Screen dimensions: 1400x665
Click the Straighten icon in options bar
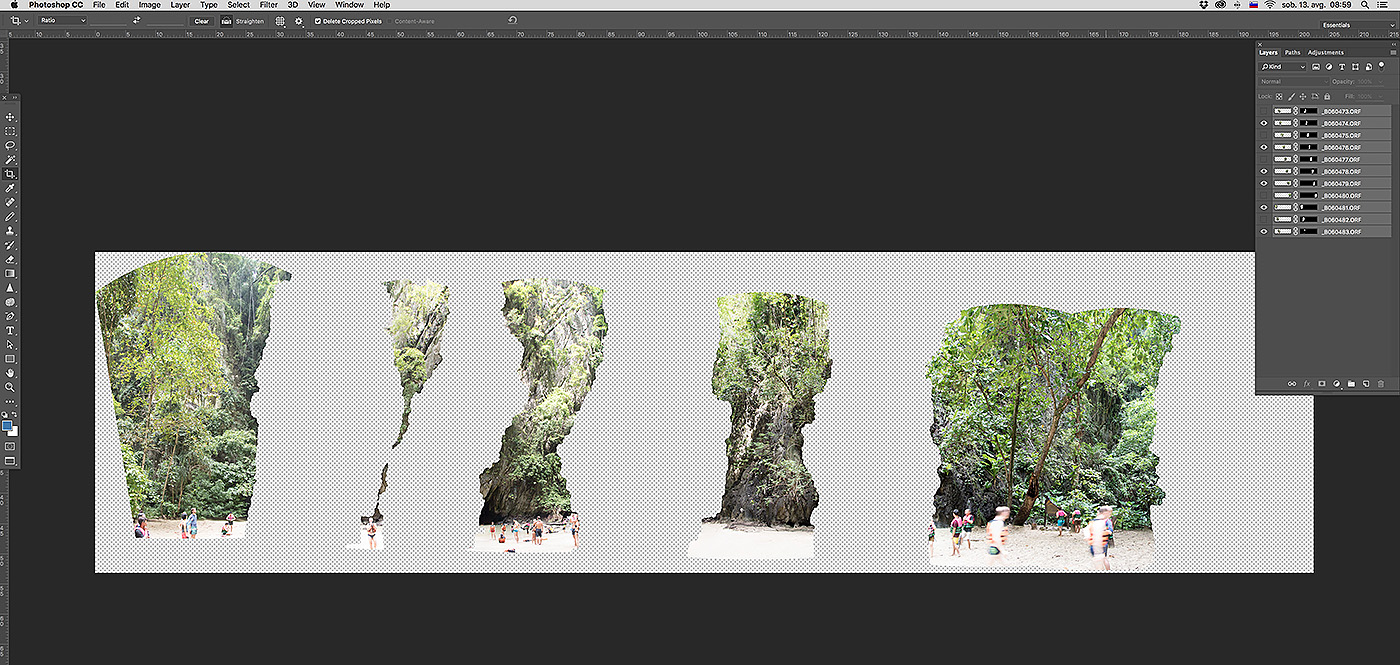tap(227, 21)
